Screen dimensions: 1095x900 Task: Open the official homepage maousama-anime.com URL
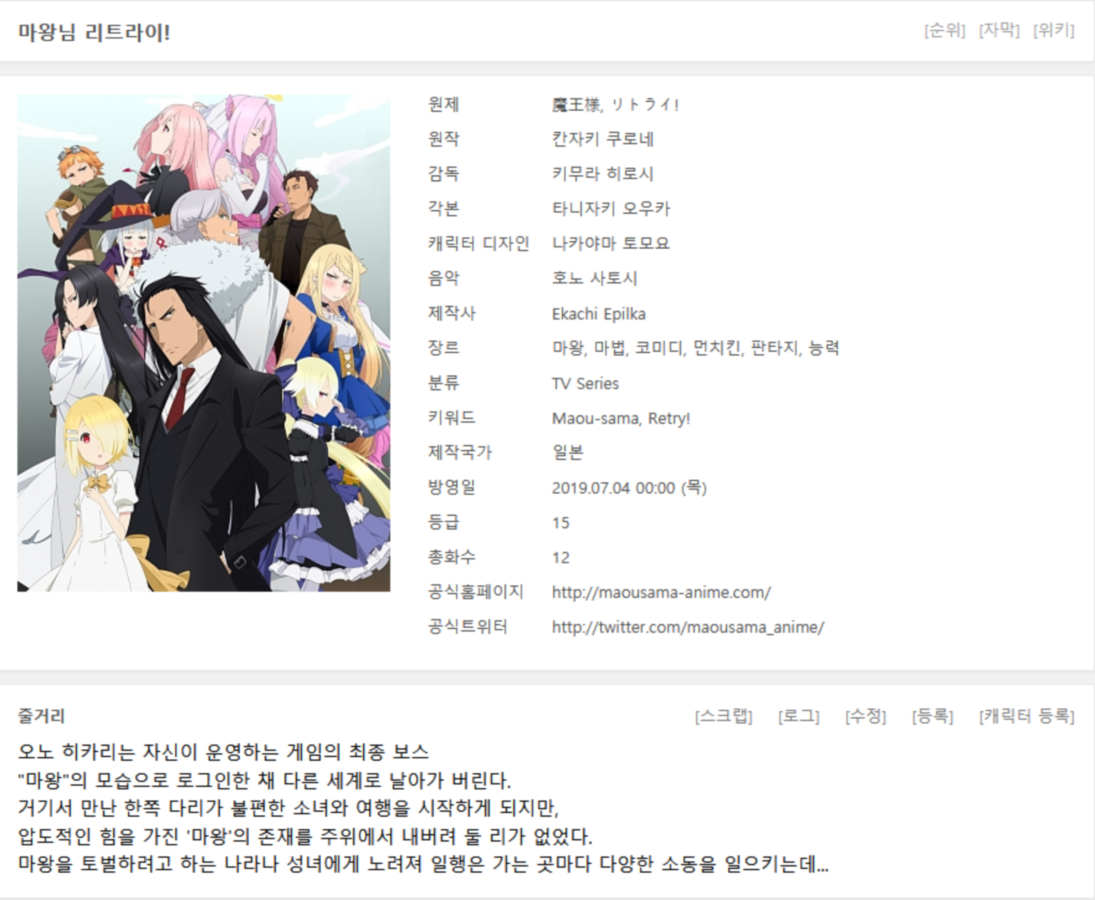661,593
